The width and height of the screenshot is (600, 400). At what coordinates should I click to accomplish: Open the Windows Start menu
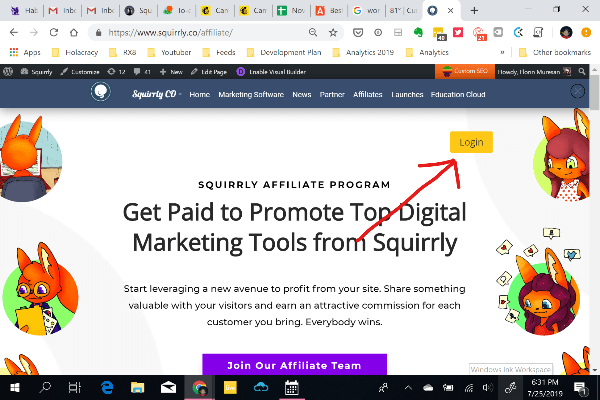[15, 388]
